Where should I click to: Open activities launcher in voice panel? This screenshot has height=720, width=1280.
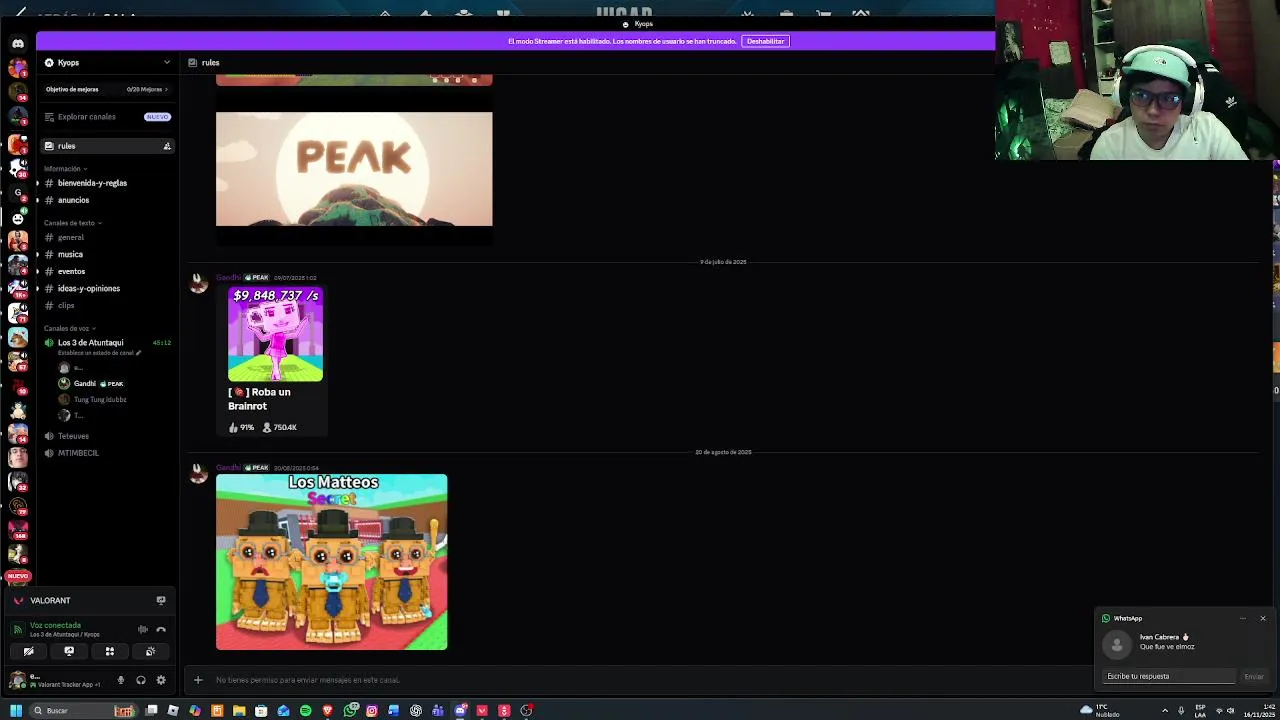coord(110,651)
